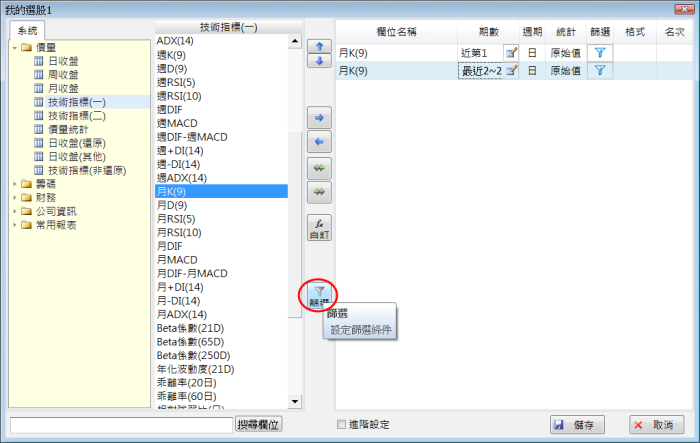Cancel with the 取消 button
The width and height of the screenshot is (700, 443).
pos(657,425)
